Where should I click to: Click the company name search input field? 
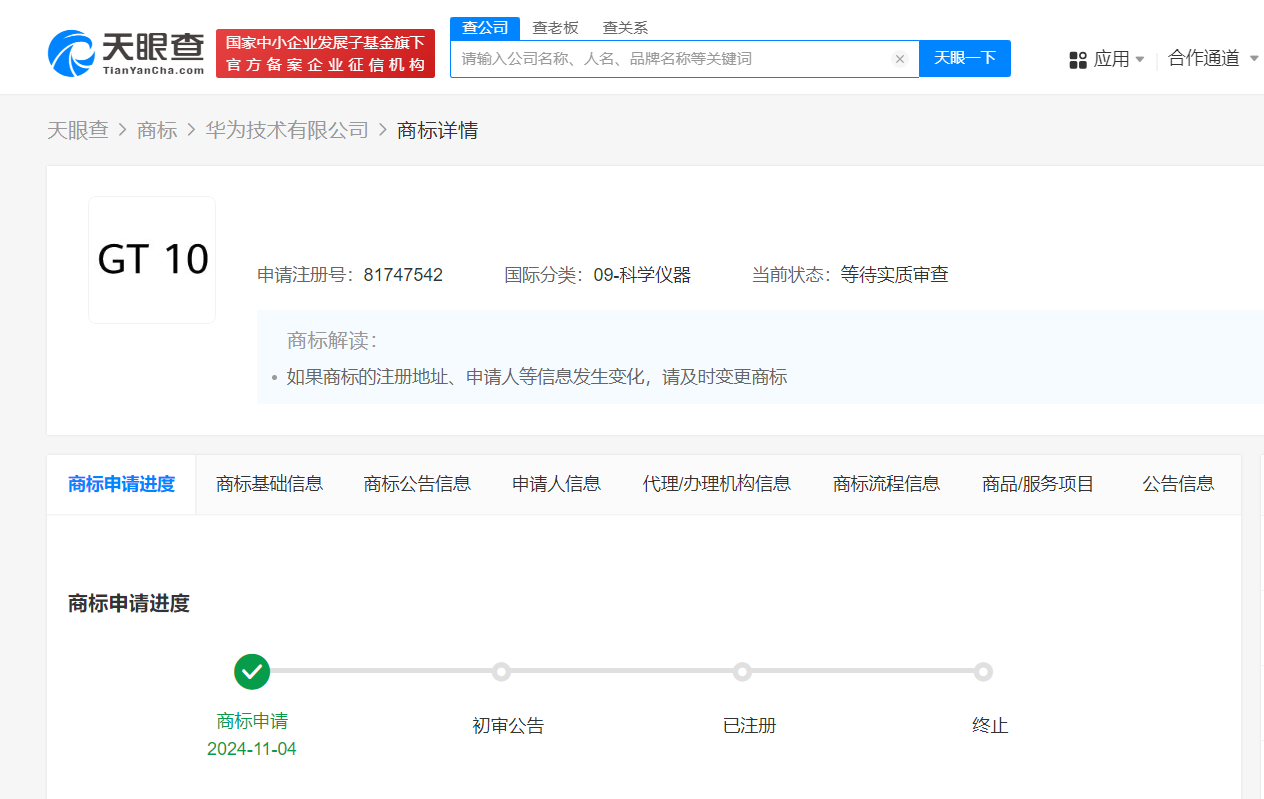click(x=670, y=59)
